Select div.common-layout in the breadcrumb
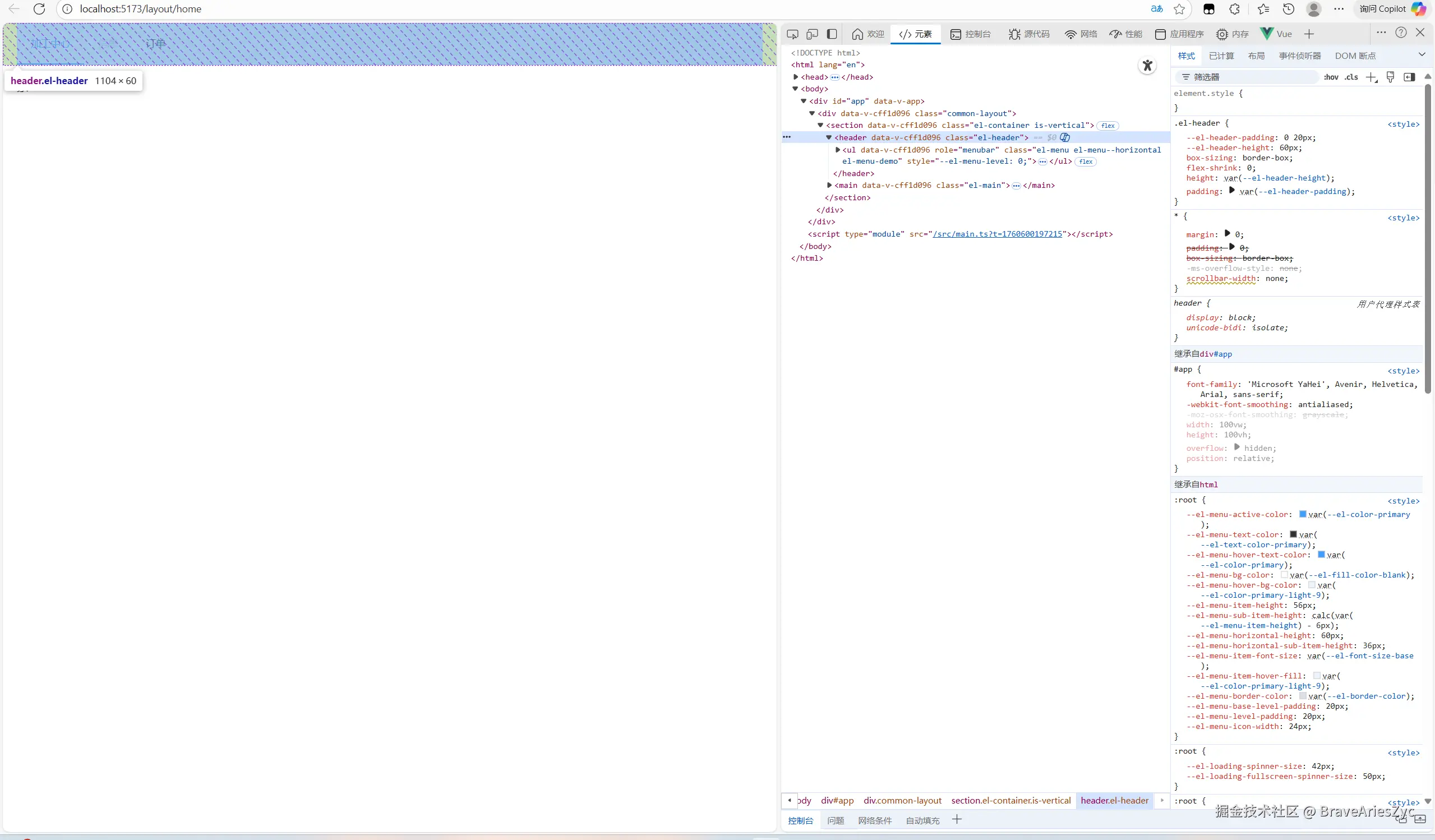 click(902, 801)
